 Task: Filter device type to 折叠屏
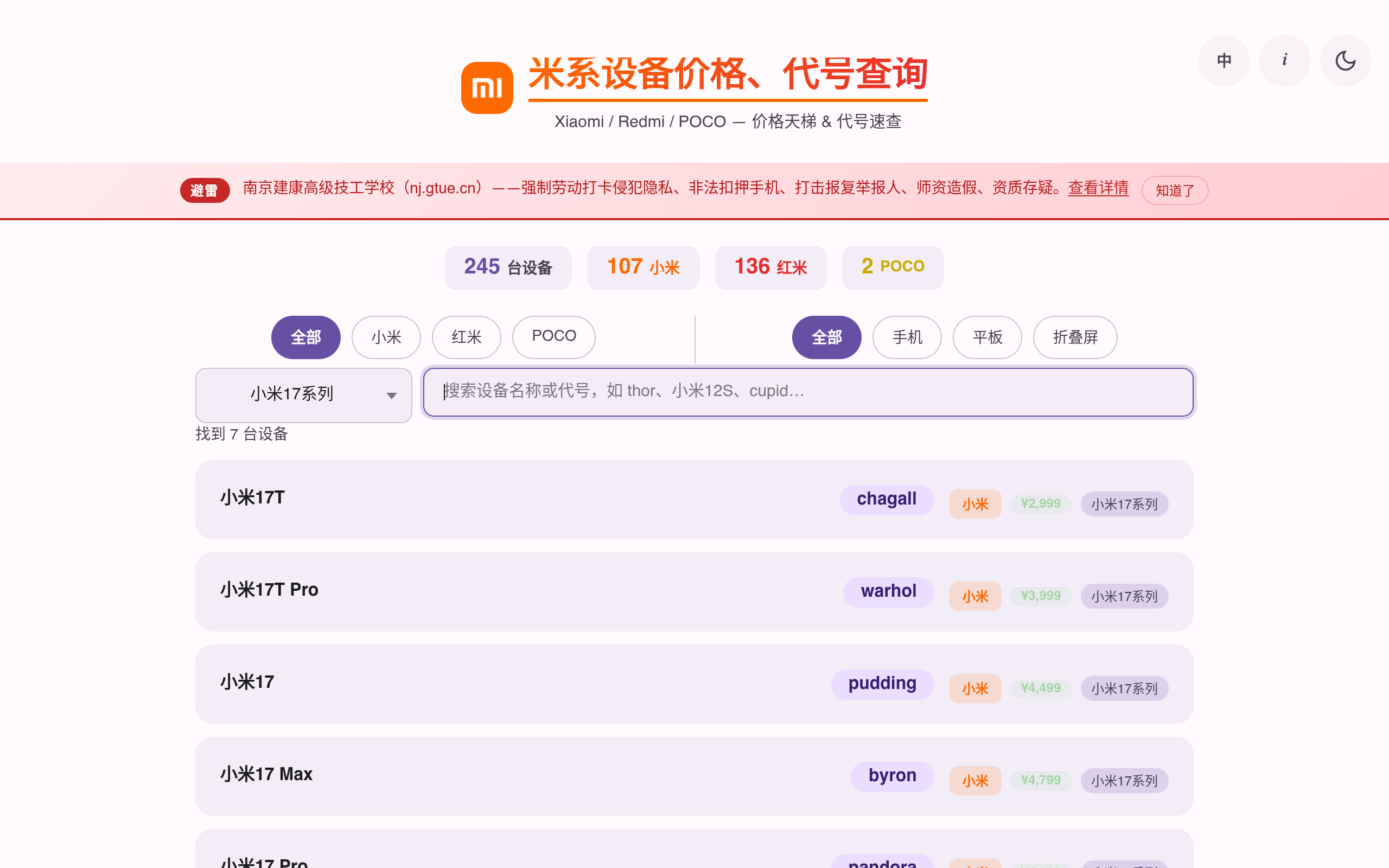[x=1075, y=337]
